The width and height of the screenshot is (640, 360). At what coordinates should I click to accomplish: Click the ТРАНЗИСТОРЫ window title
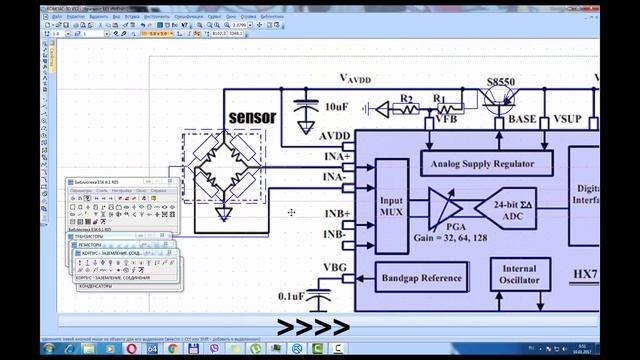coord(89,237)
